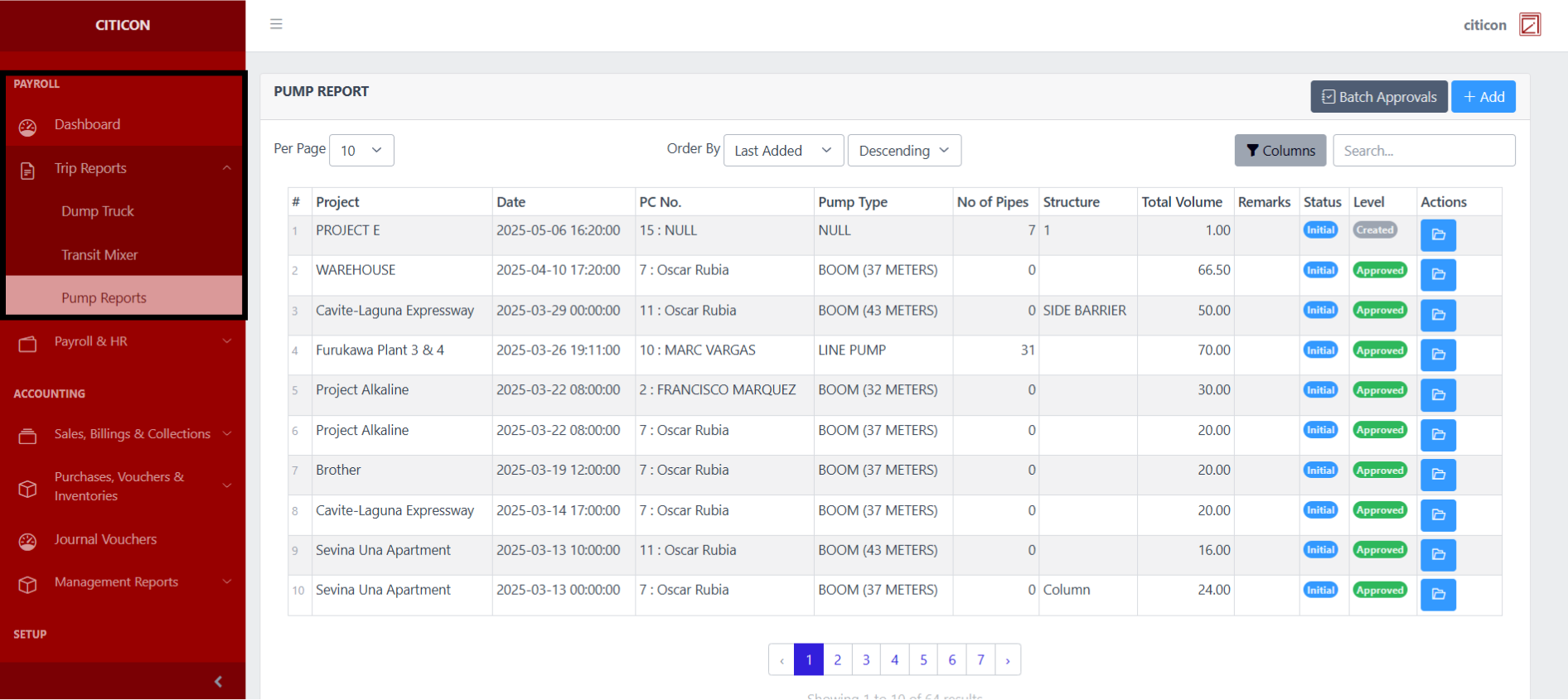Viewport: 1568px width, 700px height.
Task: Expand the Payroll & HR menu
Action: pyautogui.click(x=123, y=341)
